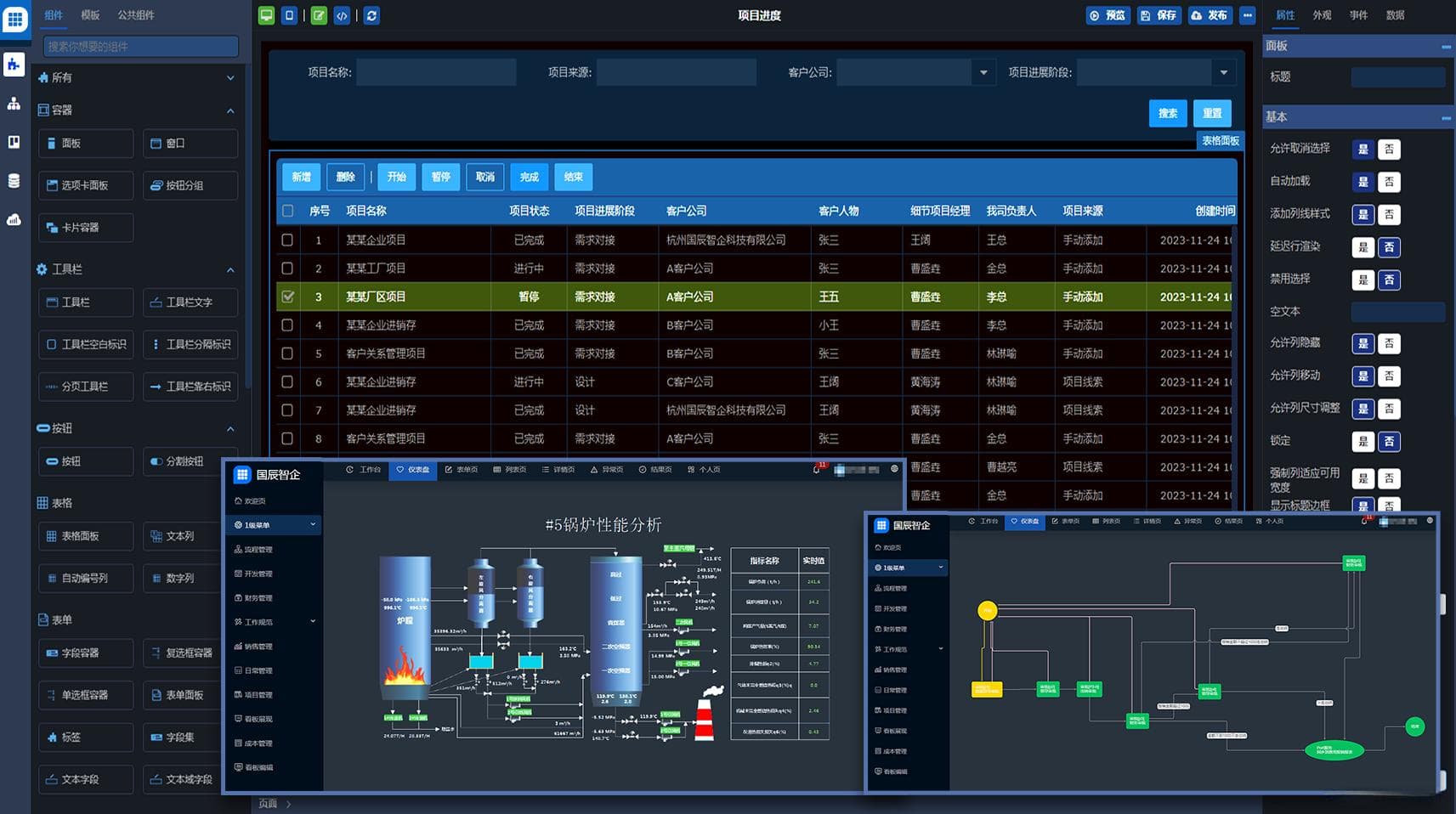Open the 客户公司 dropdown arrow
The width and height of the screenshot is (1456, 814).
983,72
